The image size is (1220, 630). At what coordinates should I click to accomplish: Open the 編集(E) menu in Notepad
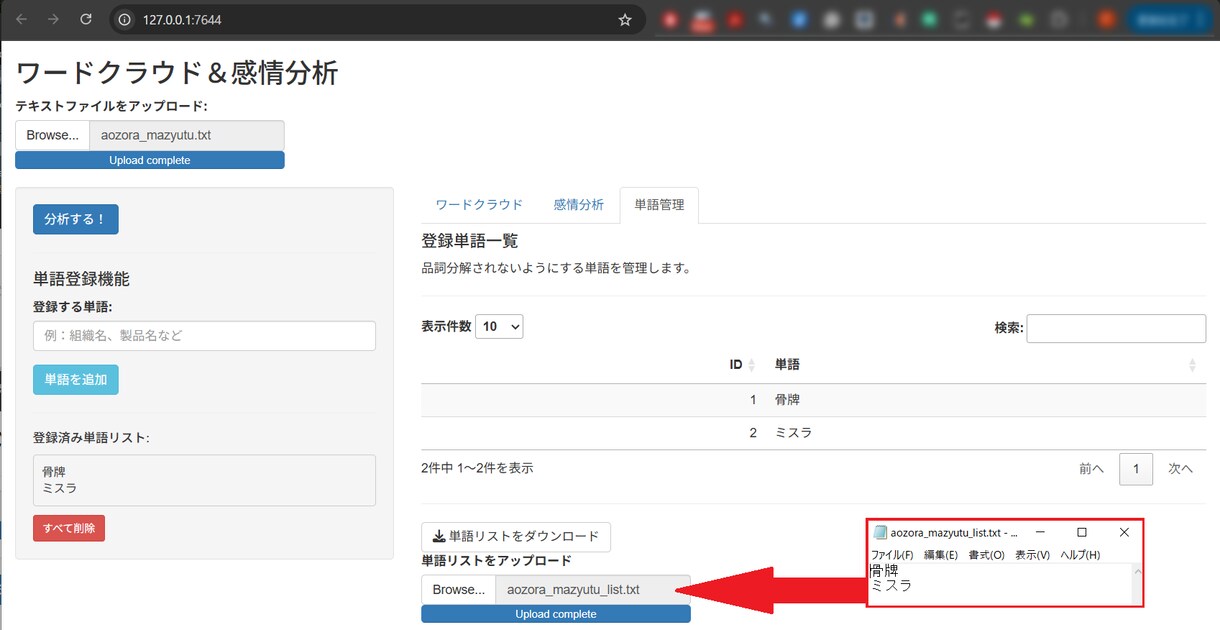coord(941,555)
